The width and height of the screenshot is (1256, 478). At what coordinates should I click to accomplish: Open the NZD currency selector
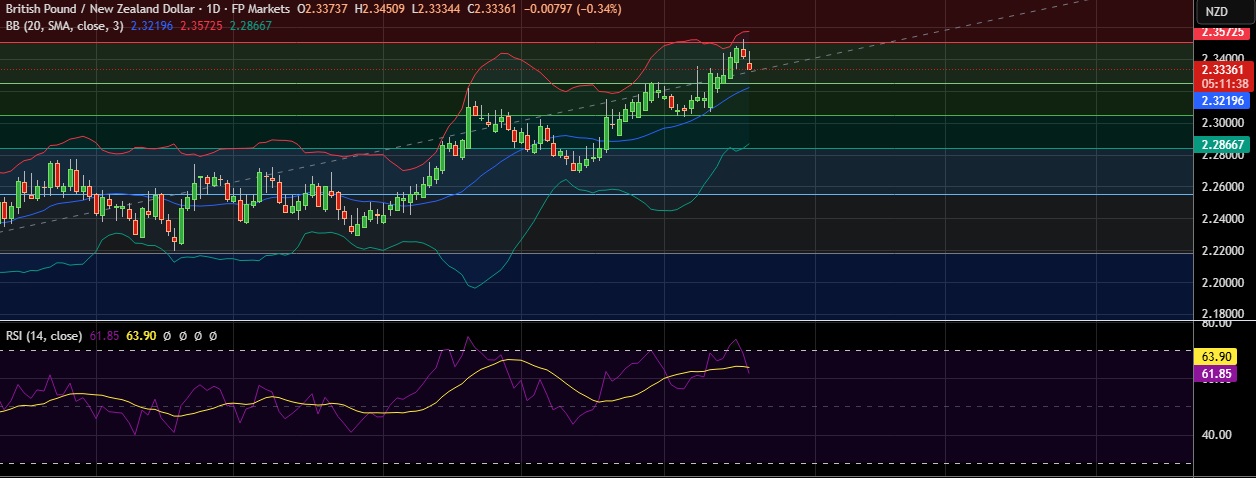point(1215,11)
